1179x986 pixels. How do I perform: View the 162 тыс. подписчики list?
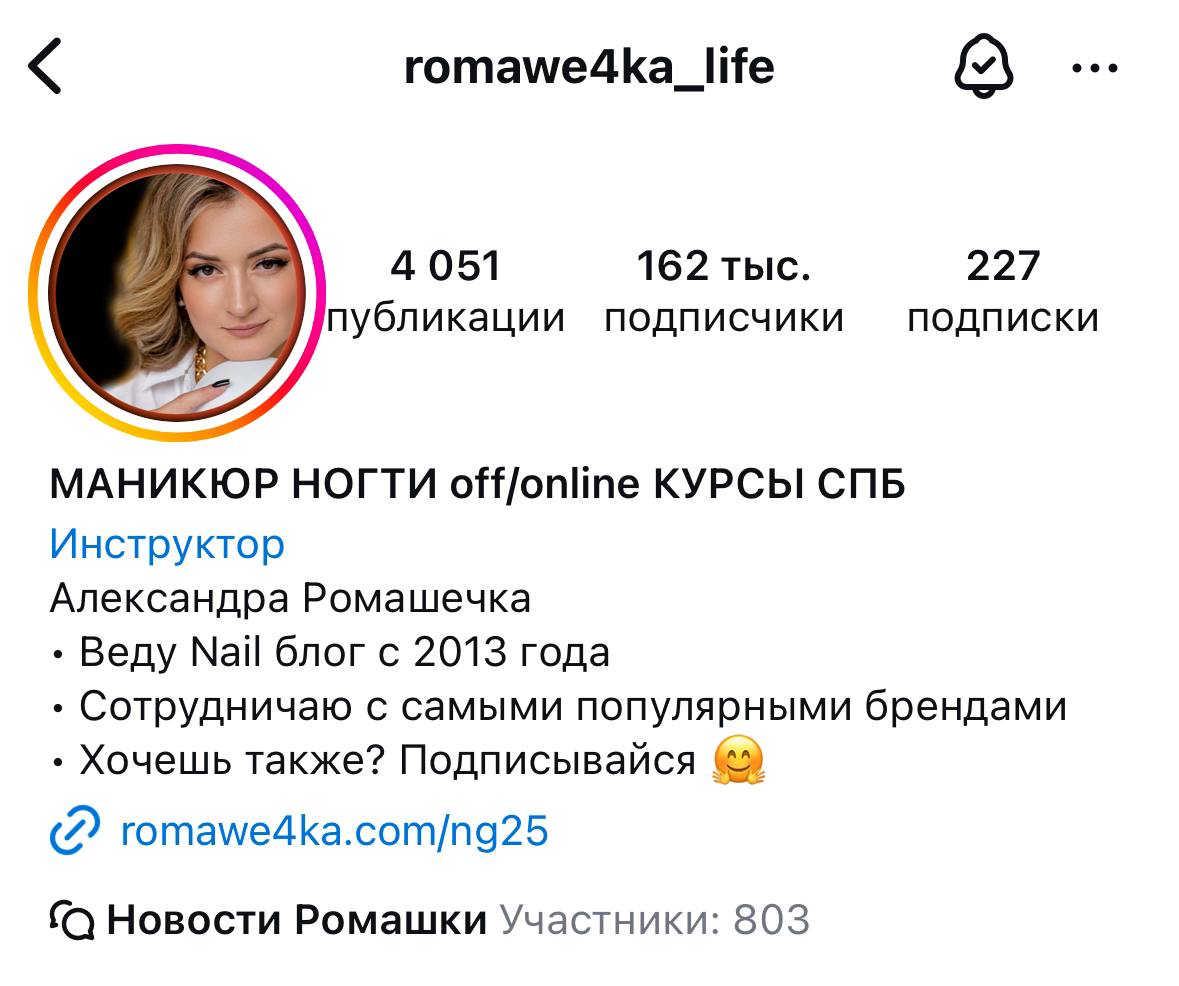(x=724, y=292)
